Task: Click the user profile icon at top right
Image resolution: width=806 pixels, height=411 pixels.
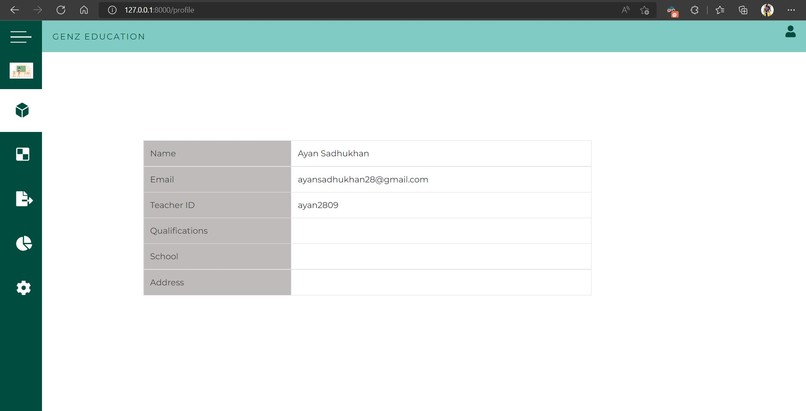Action: point(790,32)
